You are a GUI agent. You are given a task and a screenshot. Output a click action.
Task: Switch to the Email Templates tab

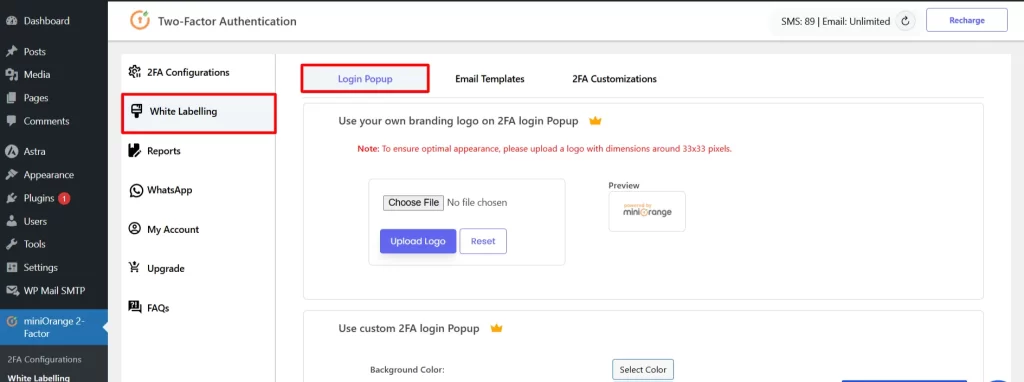(x=490, y=79)
